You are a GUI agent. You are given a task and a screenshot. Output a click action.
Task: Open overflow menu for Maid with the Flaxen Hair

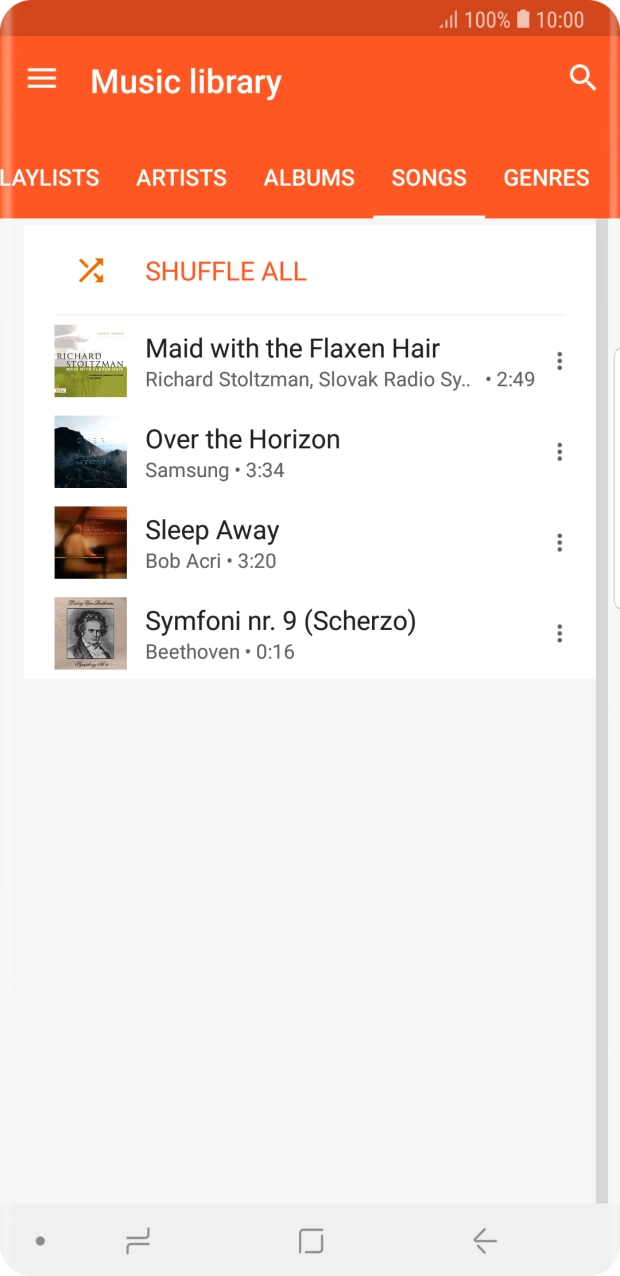click(559, 361)
